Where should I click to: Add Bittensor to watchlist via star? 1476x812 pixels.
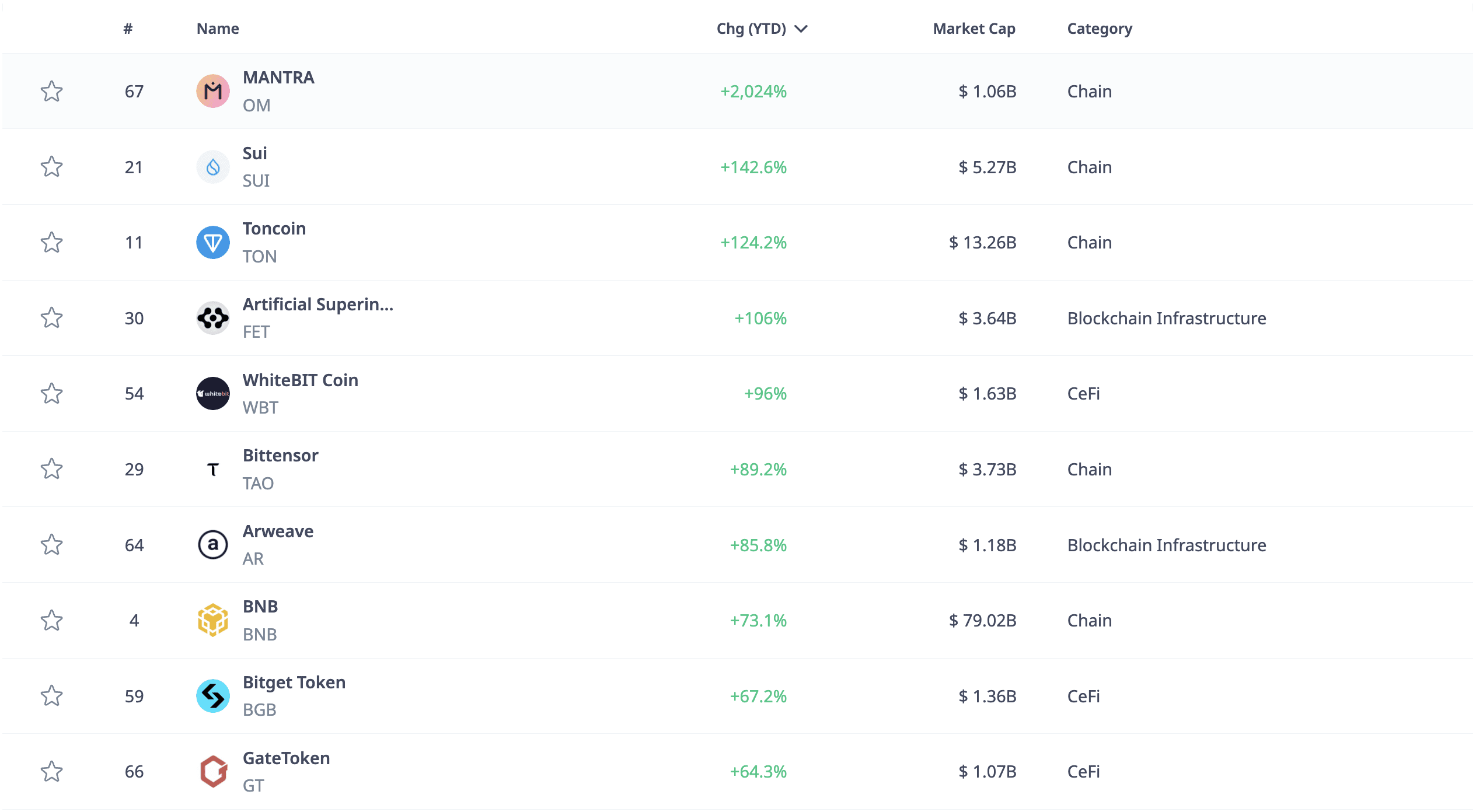(51, 469)
